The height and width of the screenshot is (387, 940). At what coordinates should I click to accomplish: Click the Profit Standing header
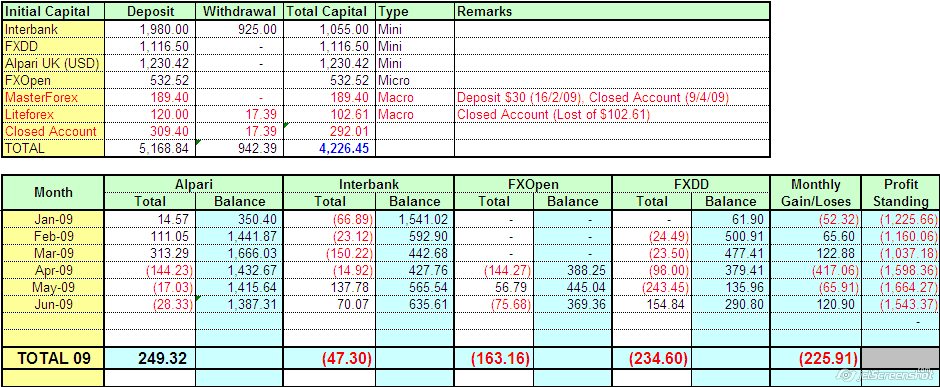[900, 192]
